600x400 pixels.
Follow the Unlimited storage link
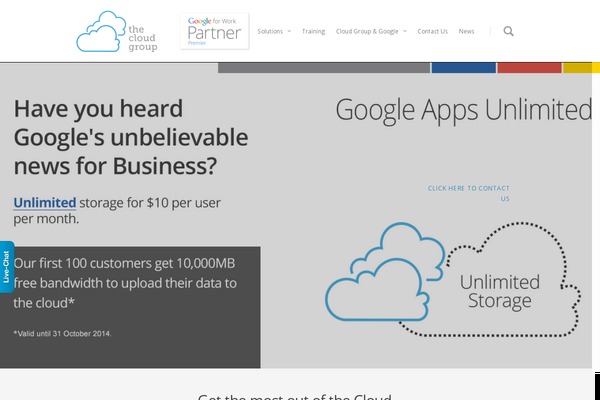click(x=45, y=202)
